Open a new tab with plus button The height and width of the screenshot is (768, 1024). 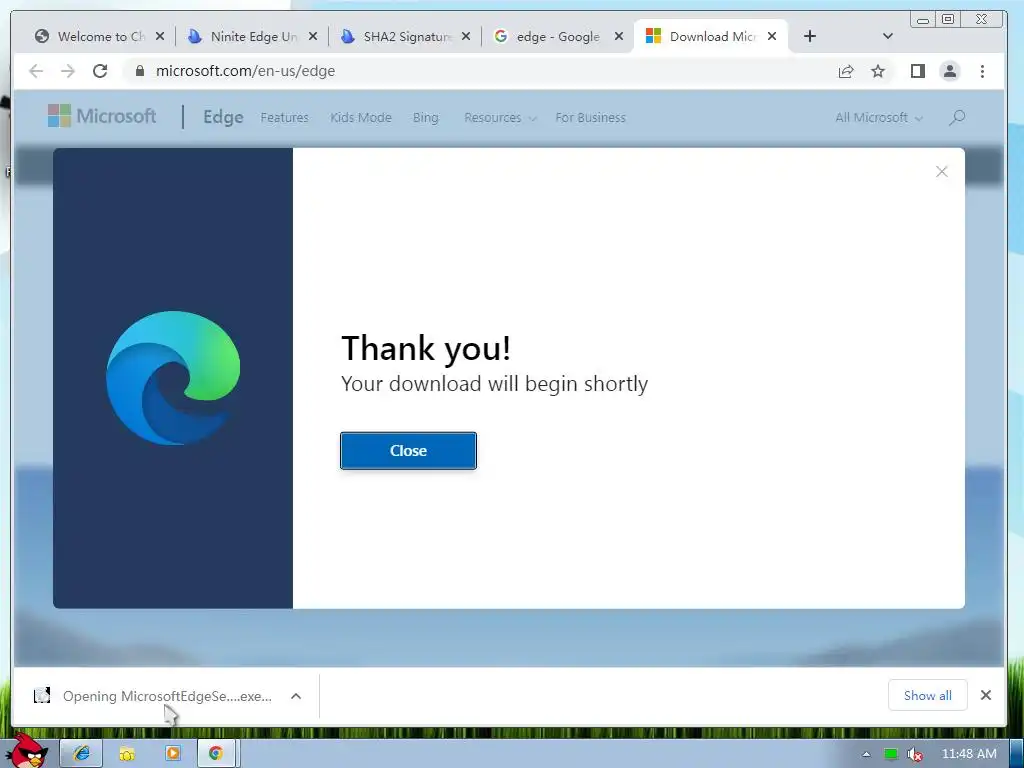point(810,37)
